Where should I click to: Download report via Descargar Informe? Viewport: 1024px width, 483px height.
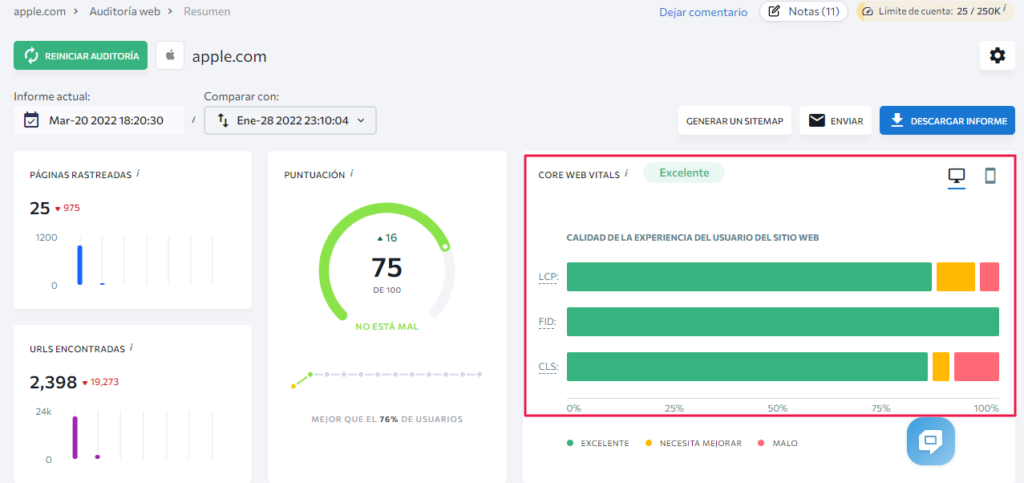pyautogui.click(x=947, y=121)
